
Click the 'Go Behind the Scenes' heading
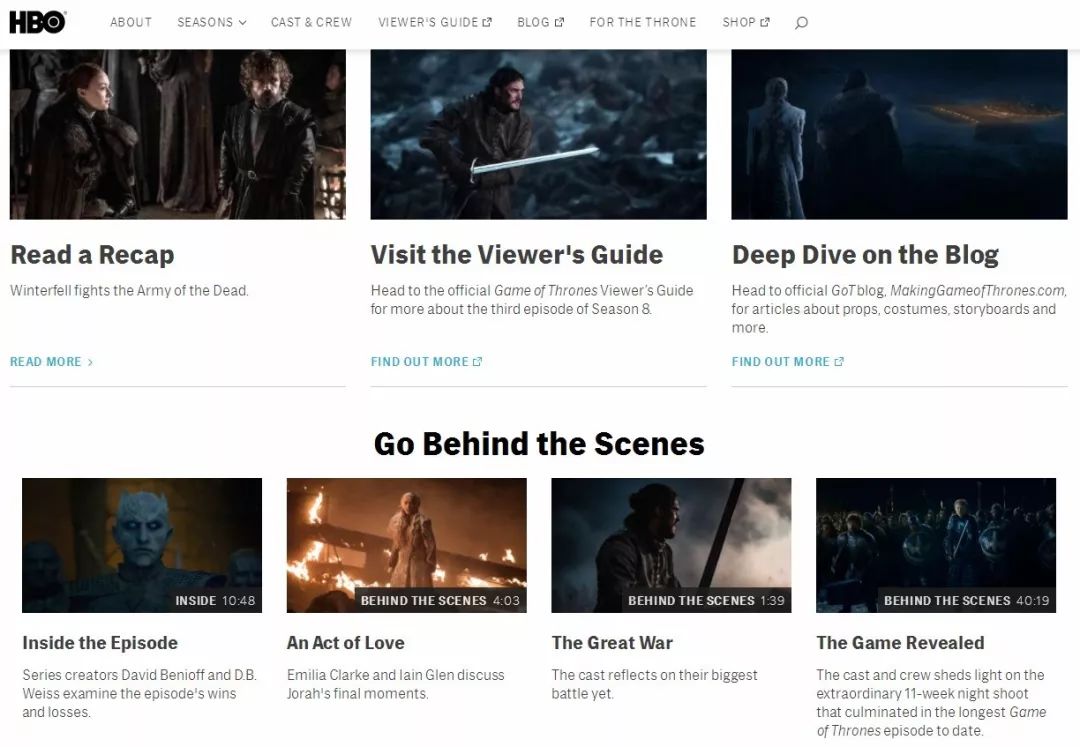point(539,444)
